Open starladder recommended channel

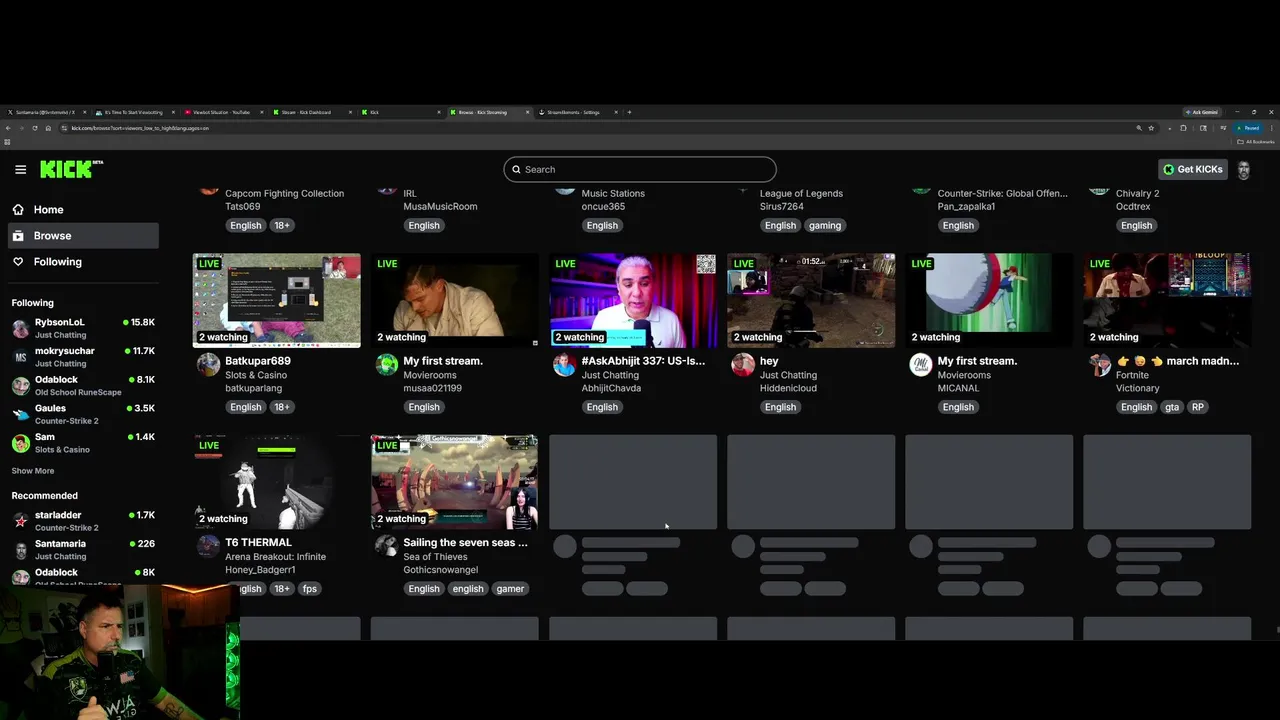[x=83, y=521]
